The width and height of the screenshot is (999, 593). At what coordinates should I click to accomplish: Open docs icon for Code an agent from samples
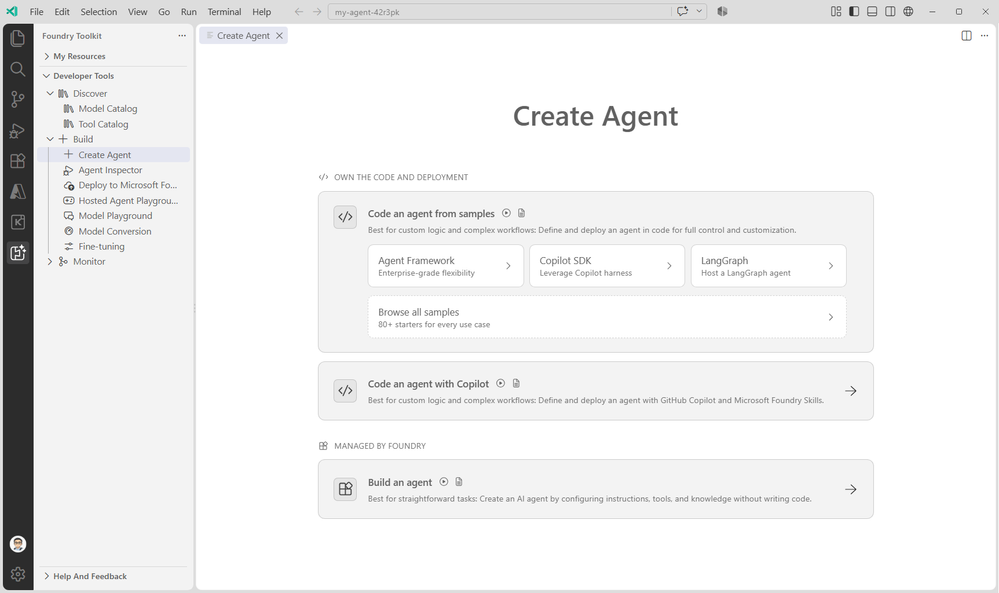[x=521, y=213]
